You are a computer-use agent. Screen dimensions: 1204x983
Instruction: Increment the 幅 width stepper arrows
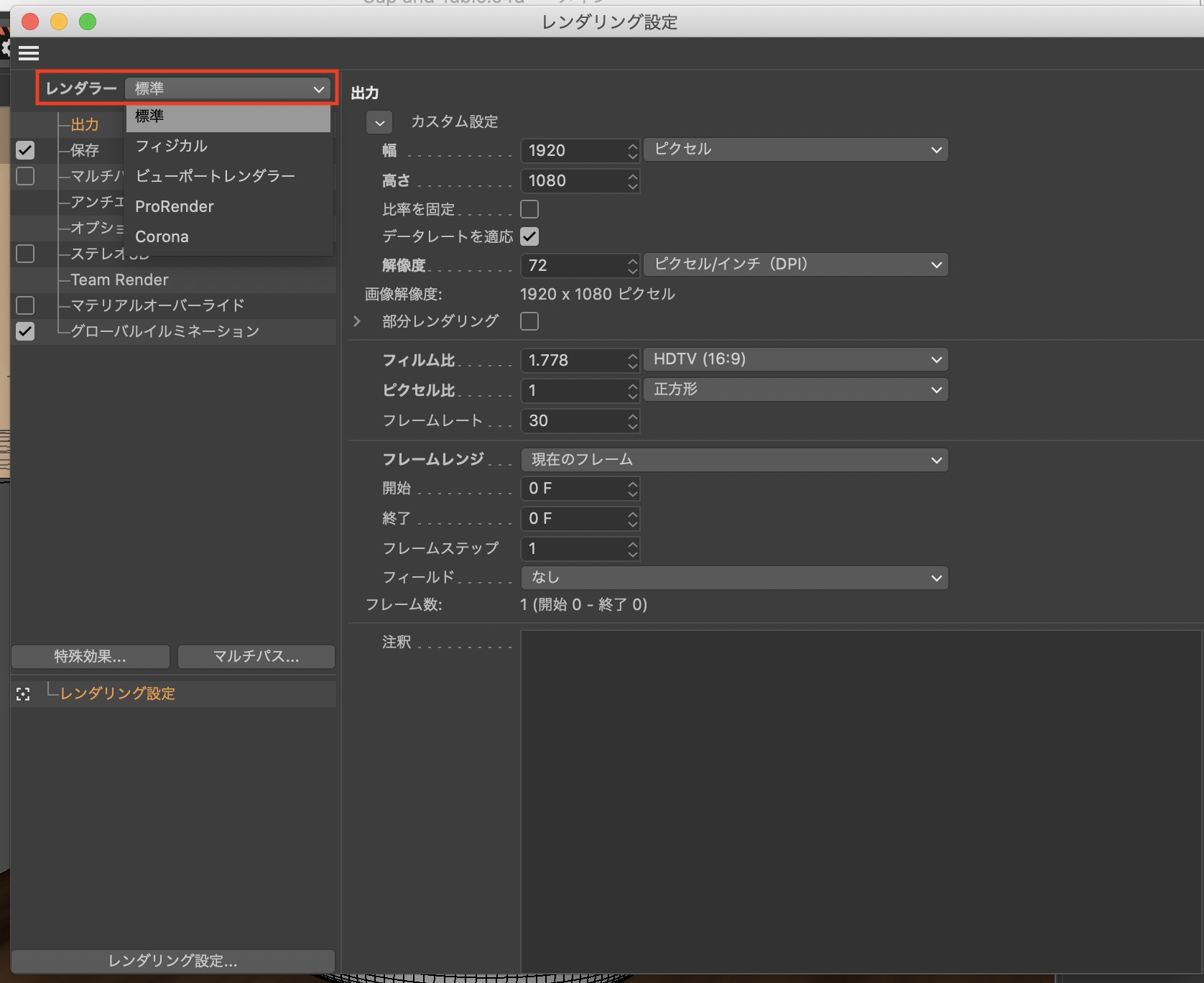pyautogui.click(x=632, y=146)
